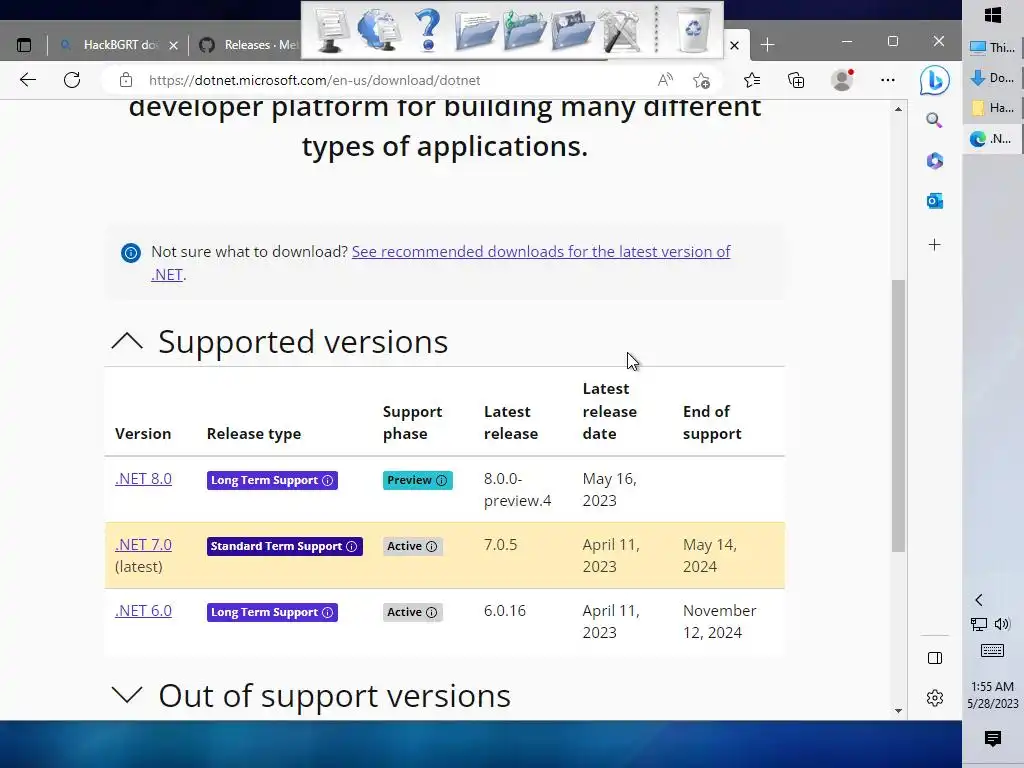Open the Outlook sidebar icon

click(935, 201)
